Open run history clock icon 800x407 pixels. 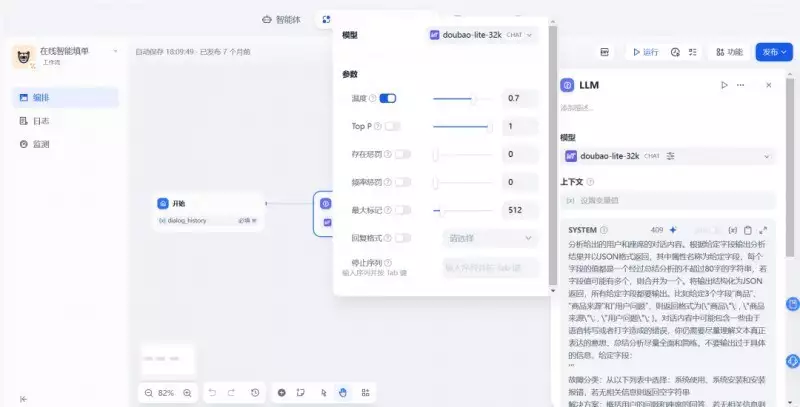point(675,52)
